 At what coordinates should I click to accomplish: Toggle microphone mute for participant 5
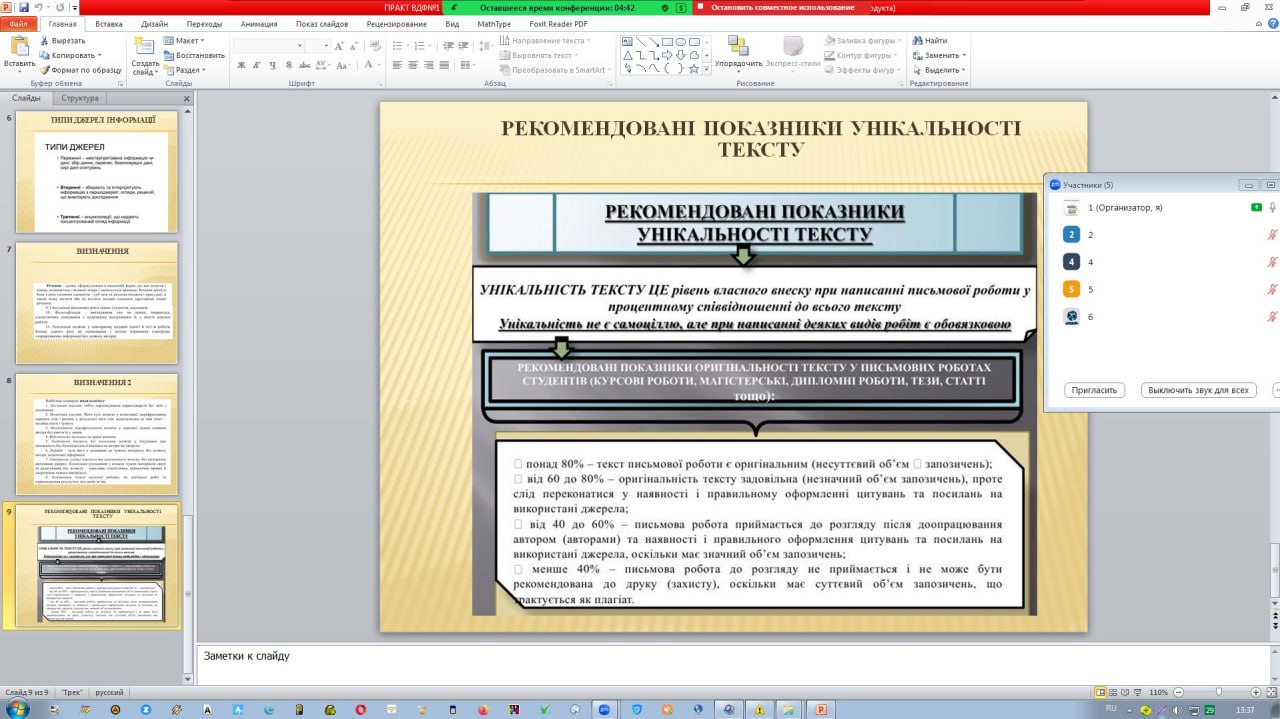(1272, 290)
